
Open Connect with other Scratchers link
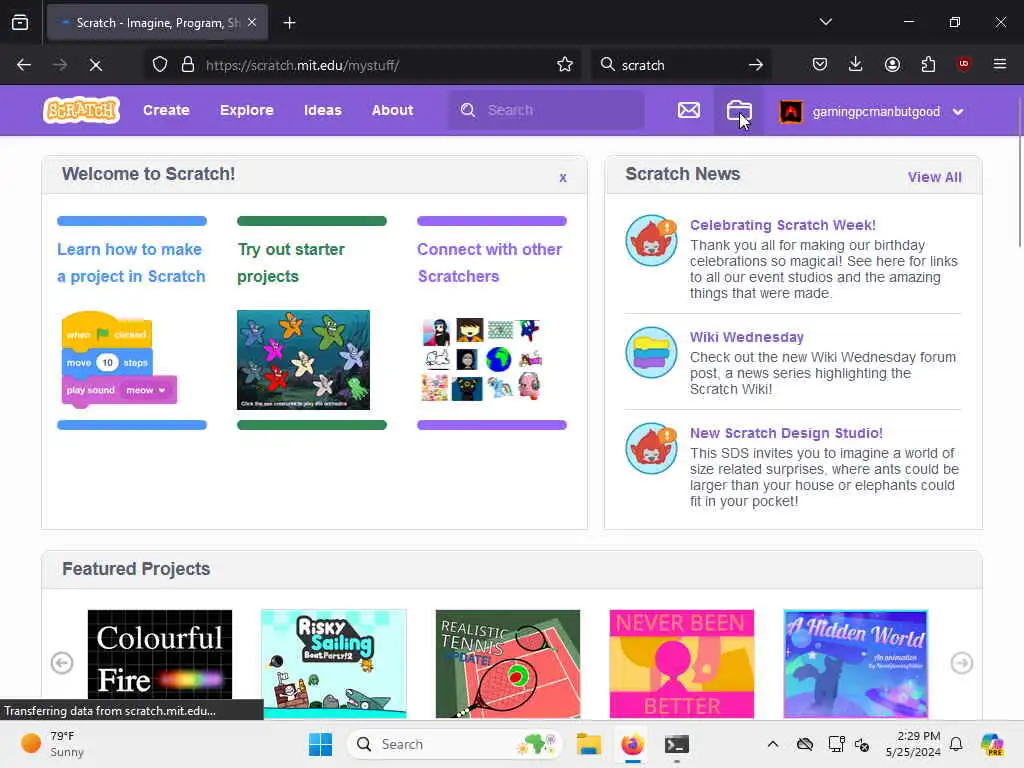point(489,263)
